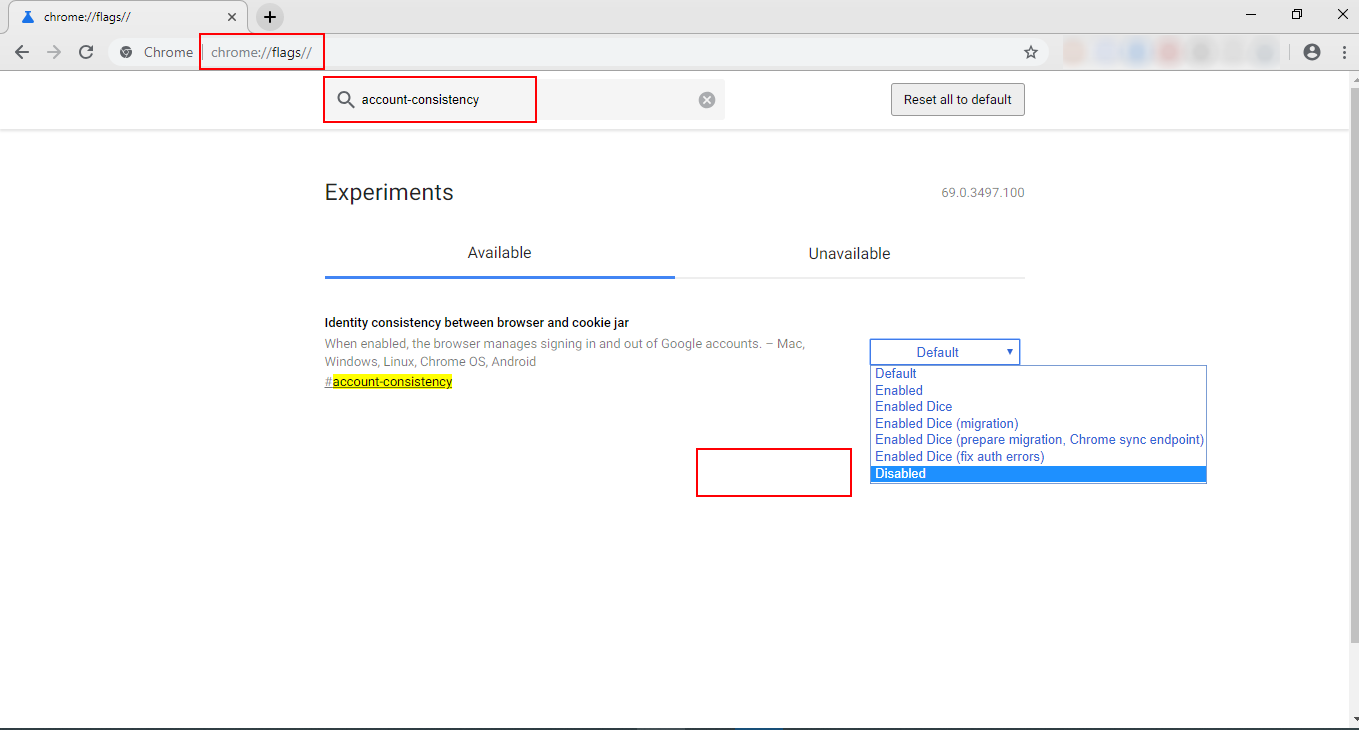Click the flask favicon on the tab

27,17
